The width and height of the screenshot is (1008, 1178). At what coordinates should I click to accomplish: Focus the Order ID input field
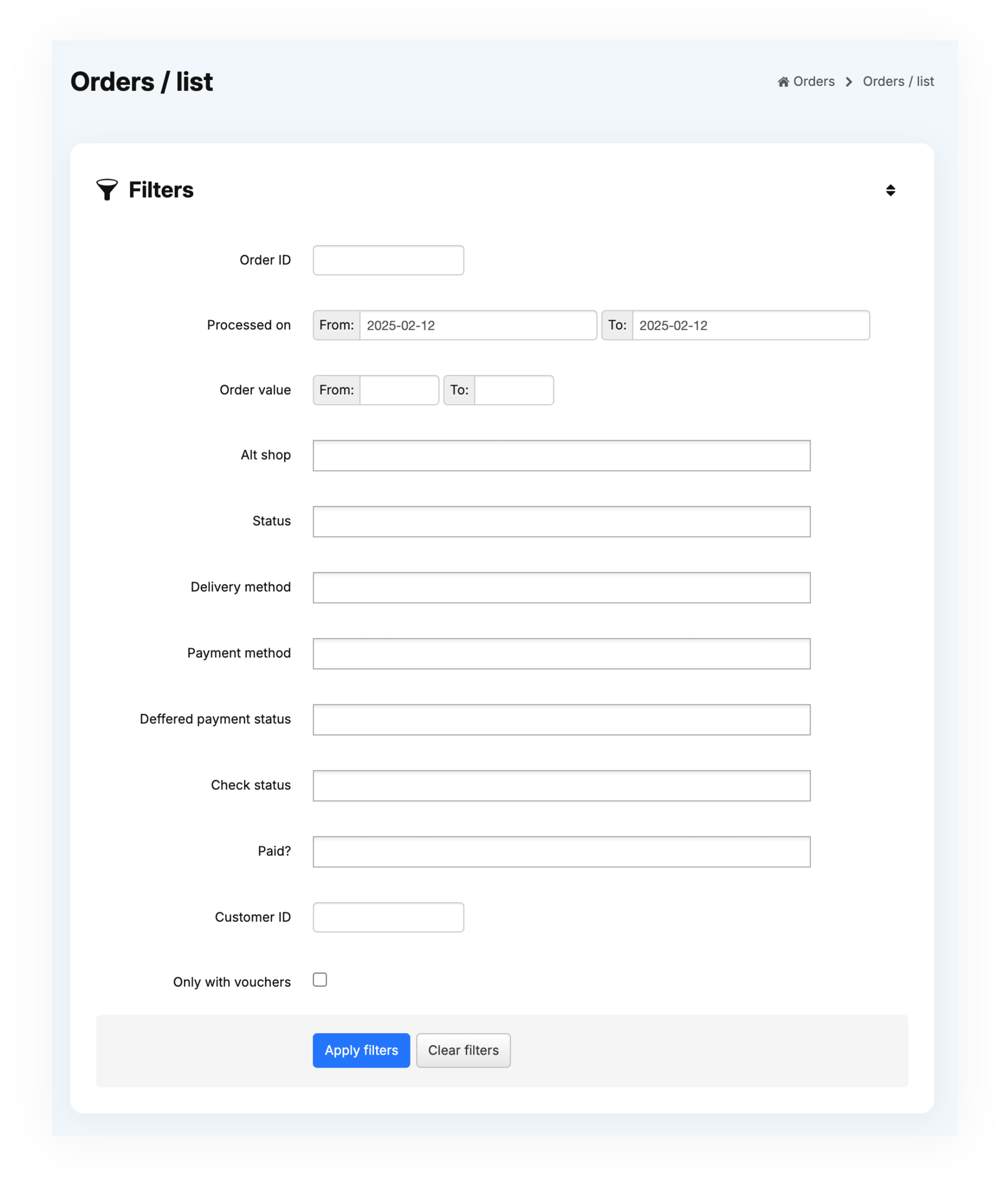coord(388,260)
